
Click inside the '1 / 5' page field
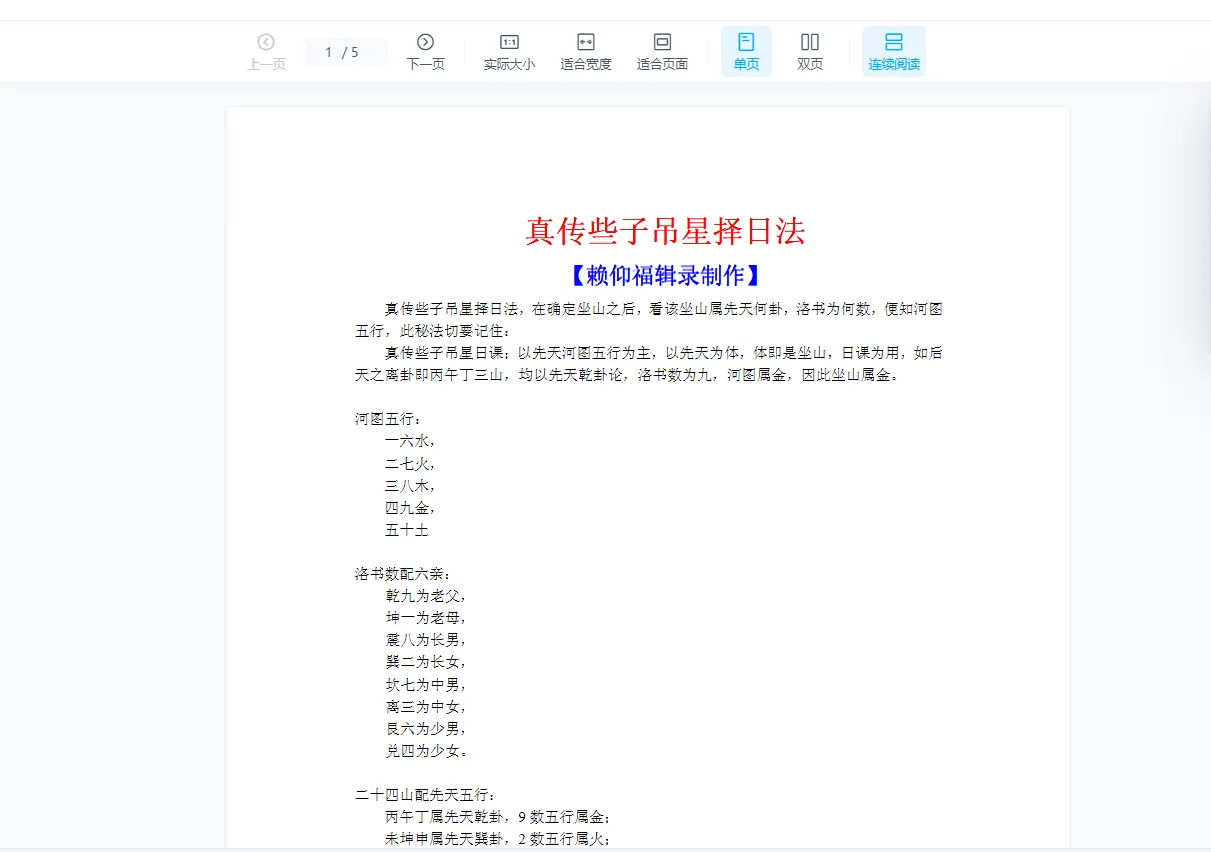(x=346, y=51)
